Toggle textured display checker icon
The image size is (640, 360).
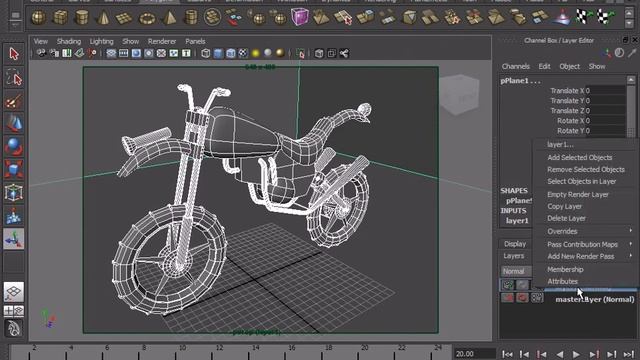[x=243, y=53]
